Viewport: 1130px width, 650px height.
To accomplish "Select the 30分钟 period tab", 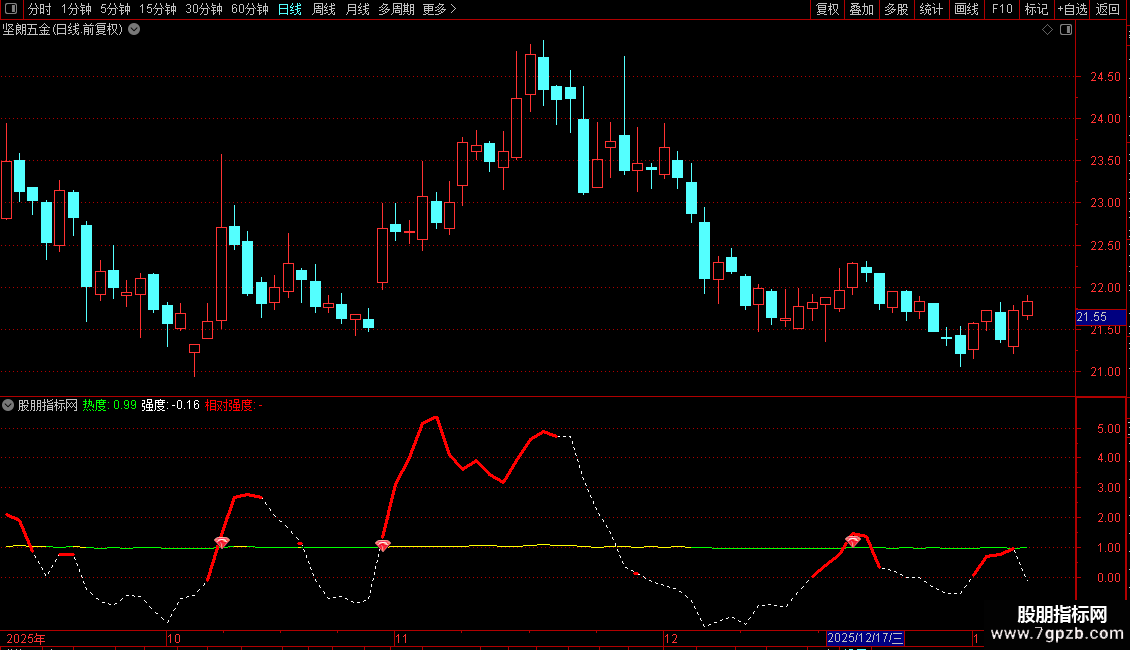I will 203,9.
